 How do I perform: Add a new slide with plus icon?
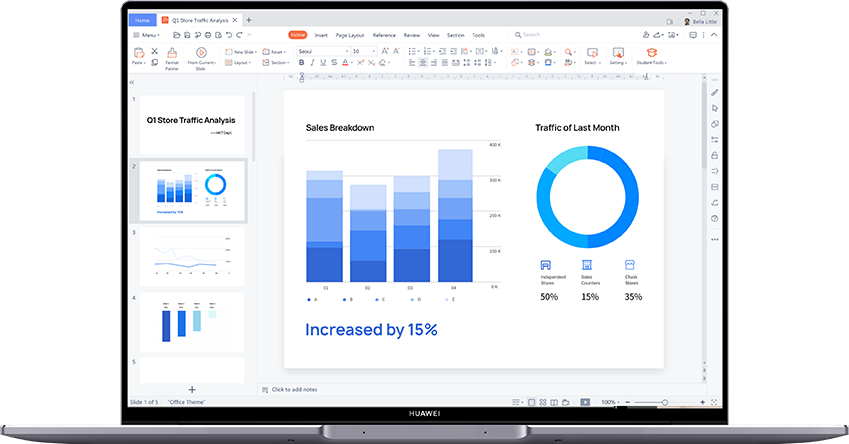click(192, 389)
